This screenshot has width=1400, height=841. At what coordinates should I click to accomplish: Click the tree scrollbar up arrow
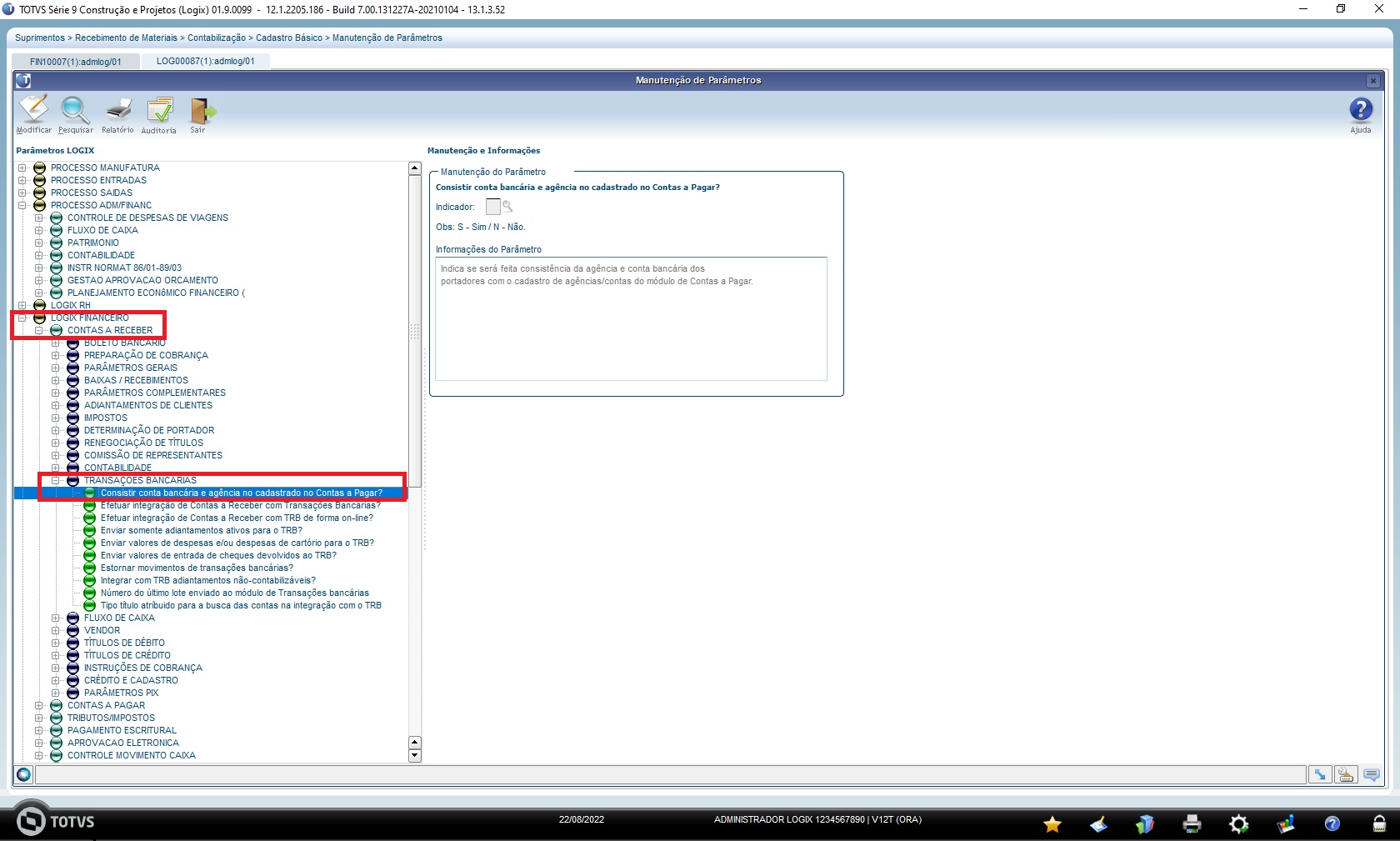point(415,168)
